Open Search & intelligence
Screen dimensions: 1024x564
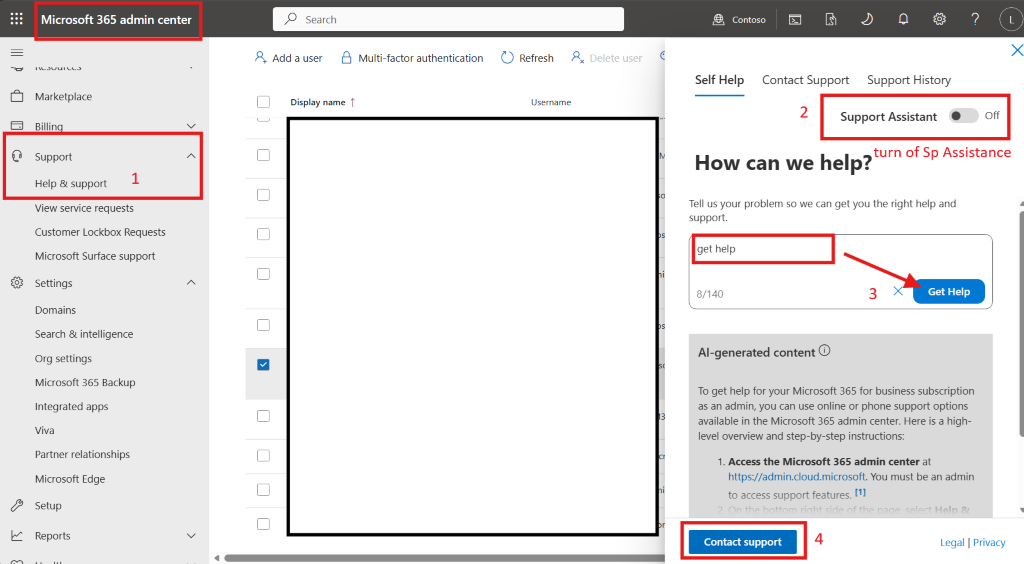(x=84, y=334)
